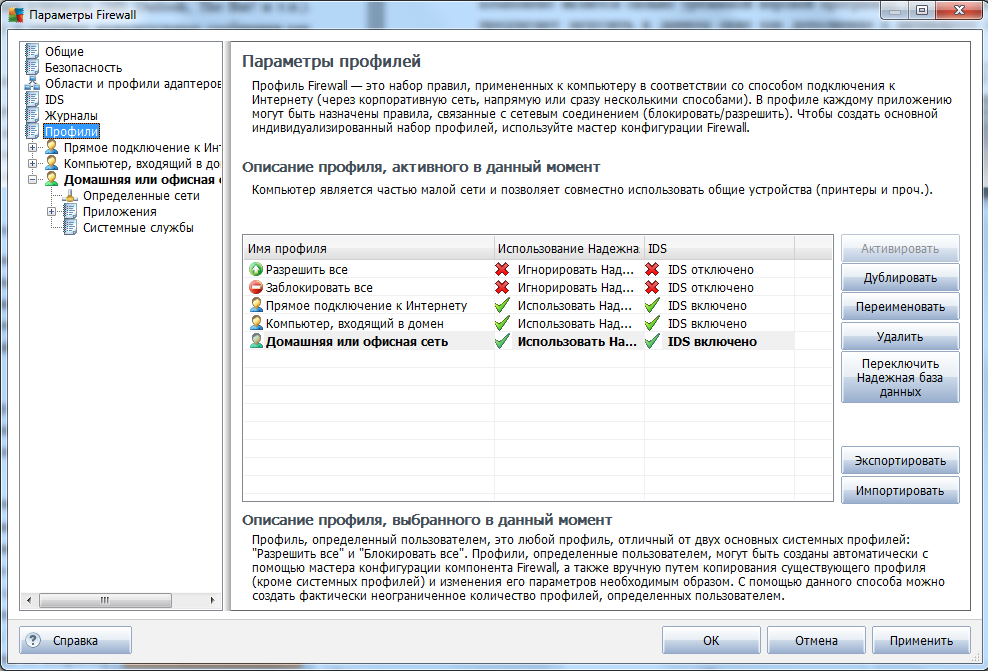Click tree horizontal scrollbar right arrow

[x=212, y=600]
